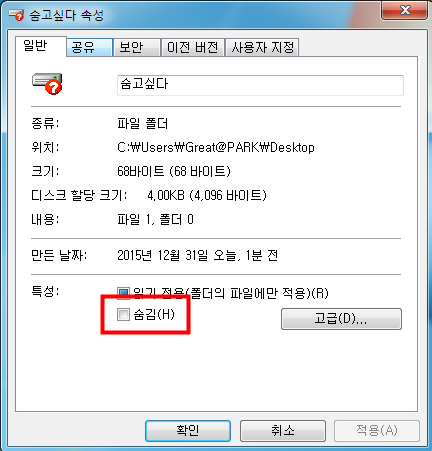The image size is (432, 451).
Task: Click the location path C:\Users\Great@PARK\Desktop
Action: click(x=216, y=147)
